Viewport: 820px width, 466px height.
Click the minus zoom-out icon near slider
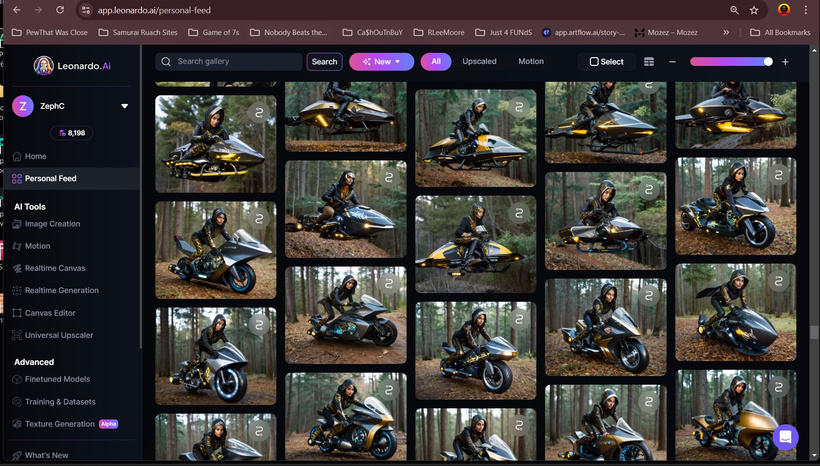(x=672, y=62)
